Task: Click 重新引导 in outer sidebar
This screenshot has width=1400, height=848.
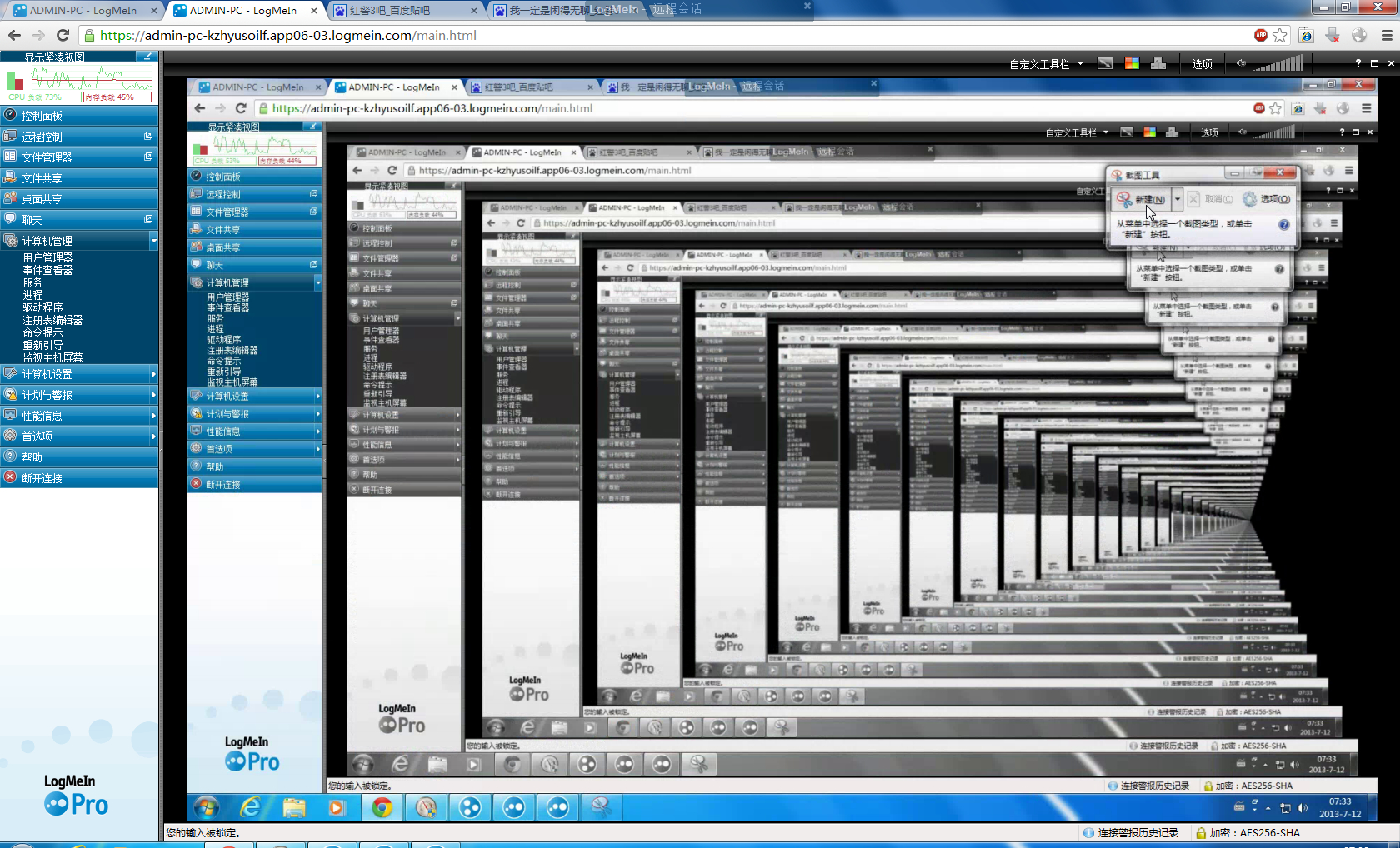Action: pos(42,345)
